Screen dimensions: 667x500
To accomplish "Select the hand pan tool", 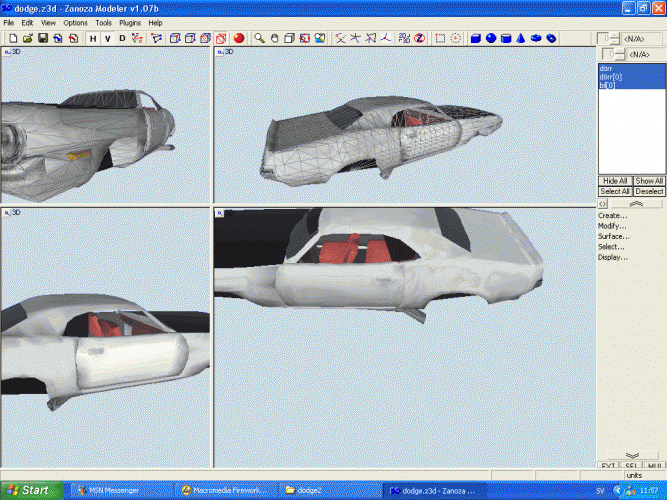I will pyautogui.click(x=273, y=38).
